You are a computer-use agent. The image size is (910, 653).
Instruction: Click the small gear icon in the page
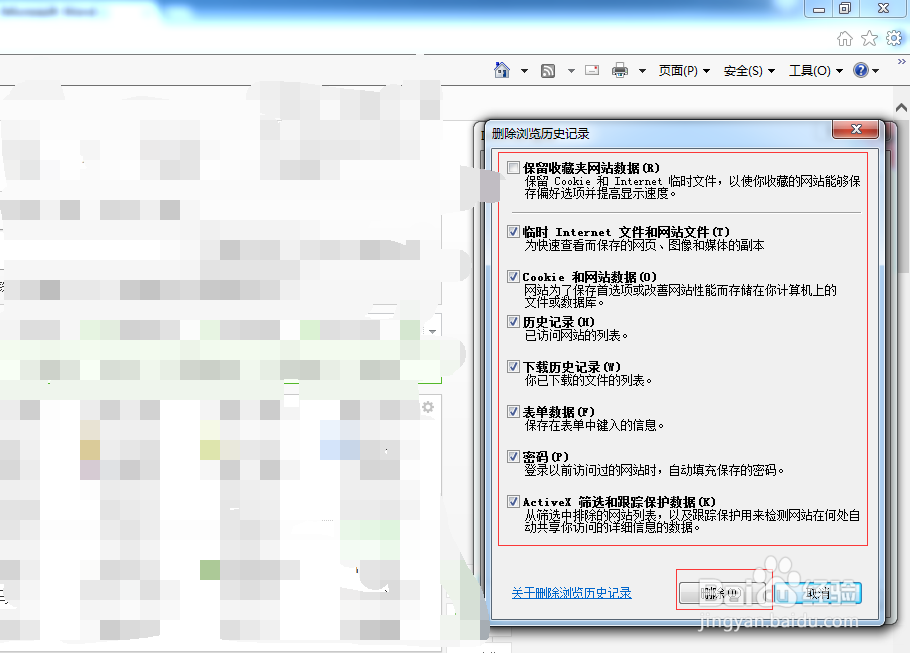tap(428, 407)
